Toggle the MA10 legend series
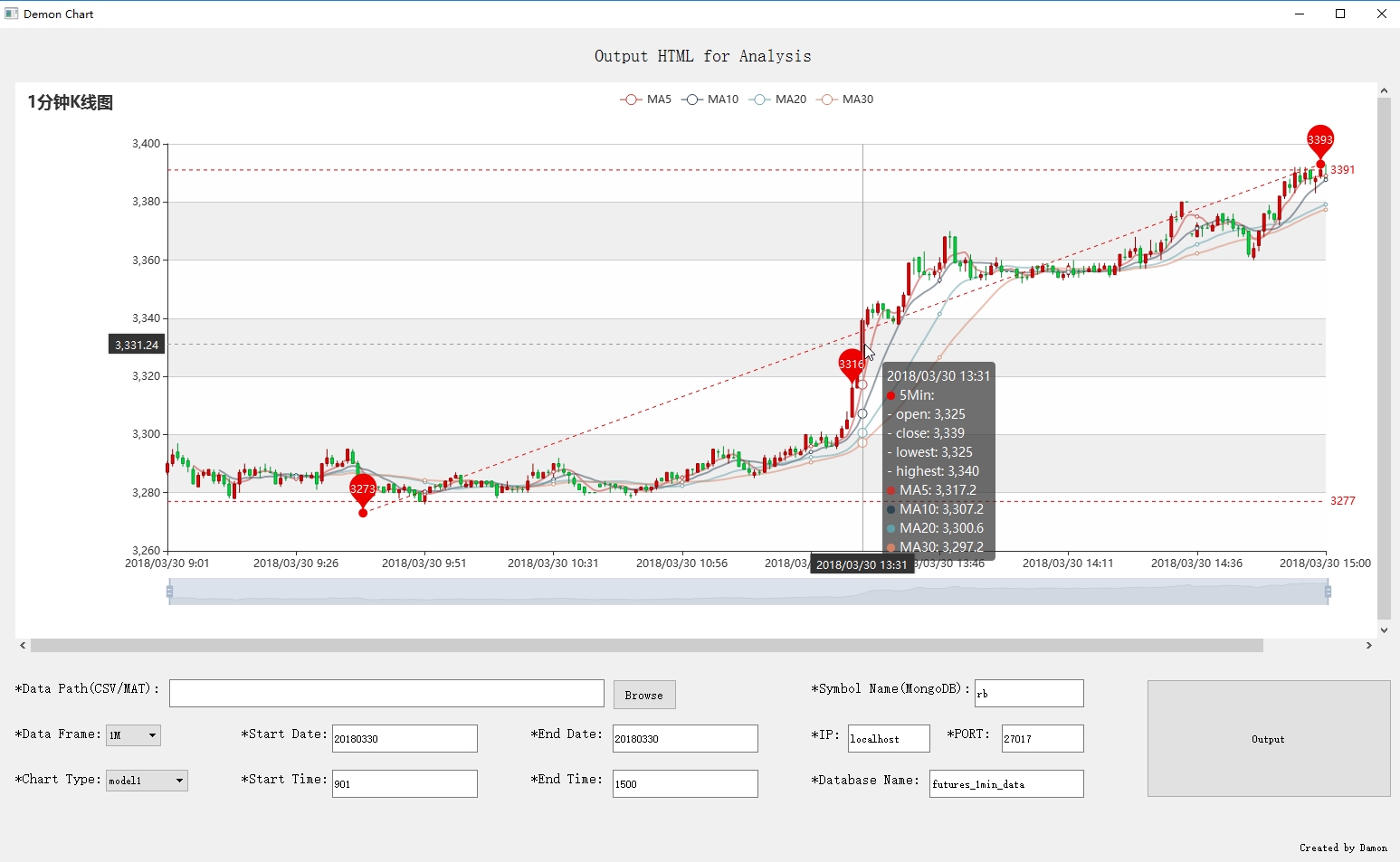The width and height of the screenshot is (1400, 862). 710,99
